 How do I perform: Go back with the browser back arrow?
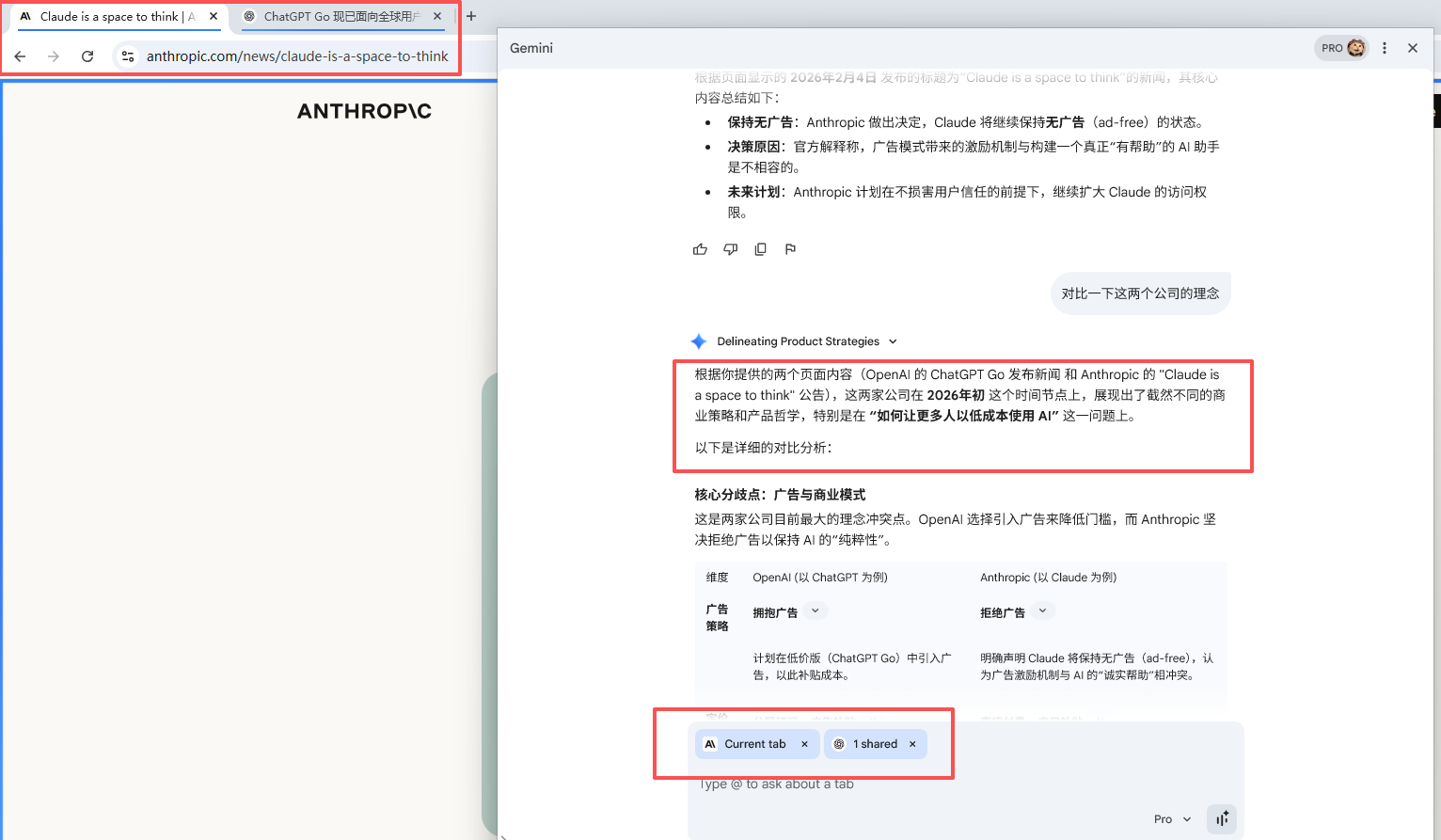tap(20, 56)
